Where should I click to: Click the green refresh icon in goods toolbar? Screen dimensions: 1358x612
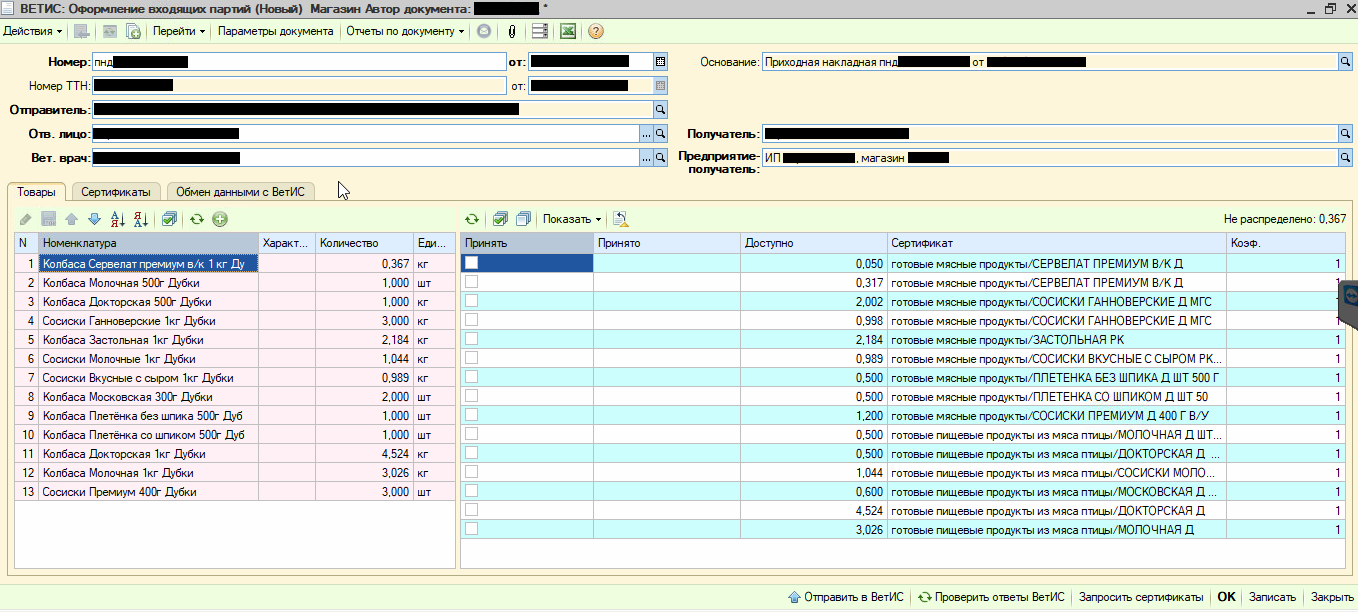click(197, 219)
